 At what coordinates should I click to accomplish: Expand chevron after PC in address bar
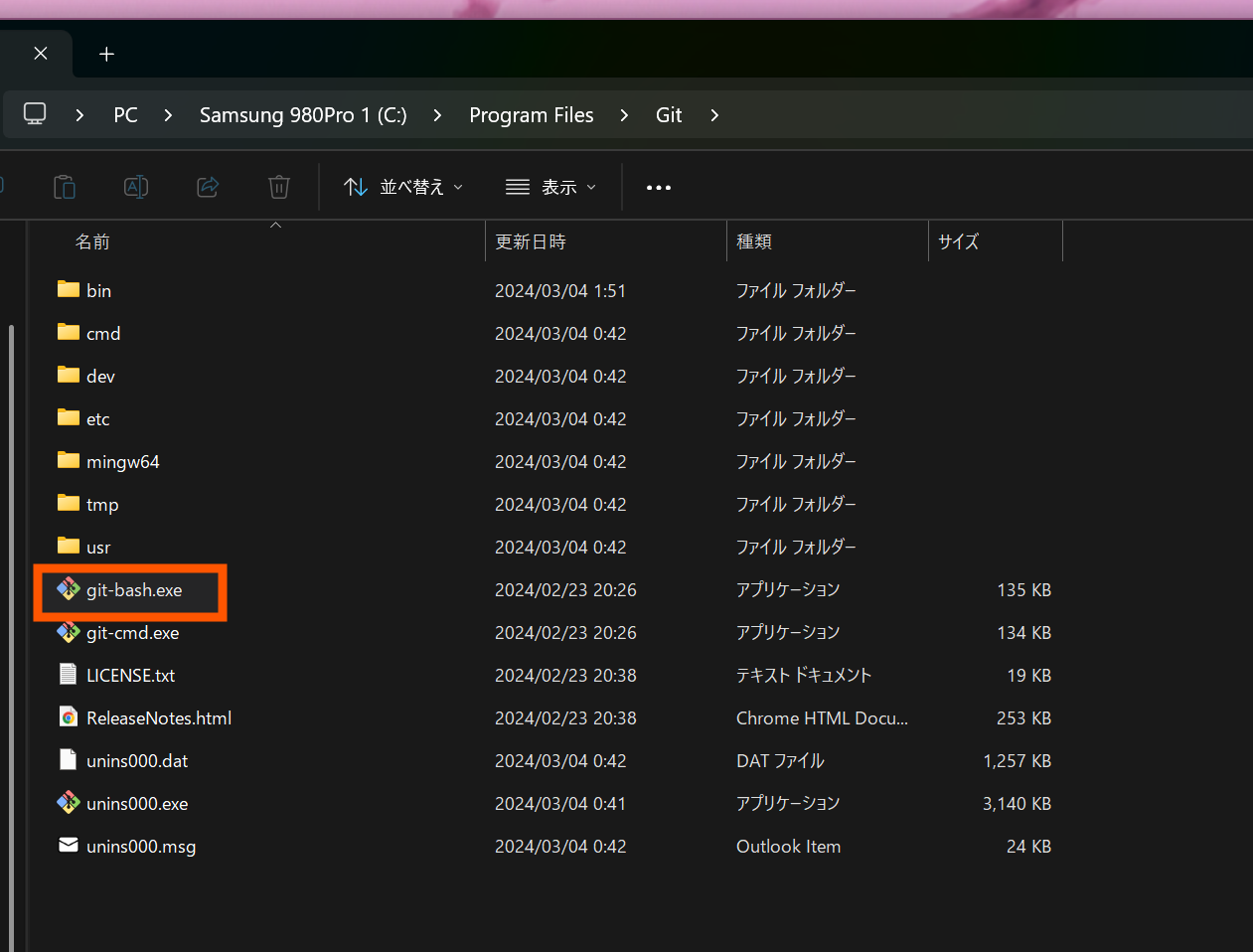(168, 115)
